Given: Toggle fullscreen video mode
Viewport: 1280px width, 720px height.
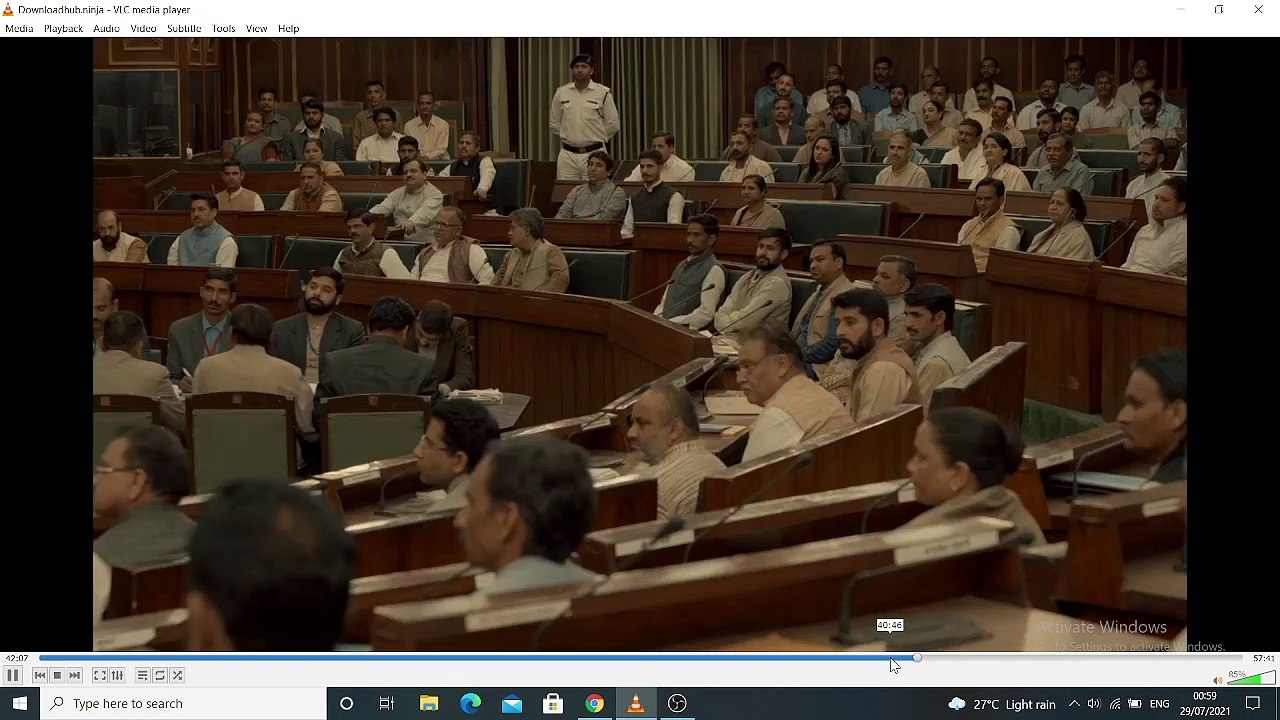Looking at the screenshot, I should [x=100, y=676].
